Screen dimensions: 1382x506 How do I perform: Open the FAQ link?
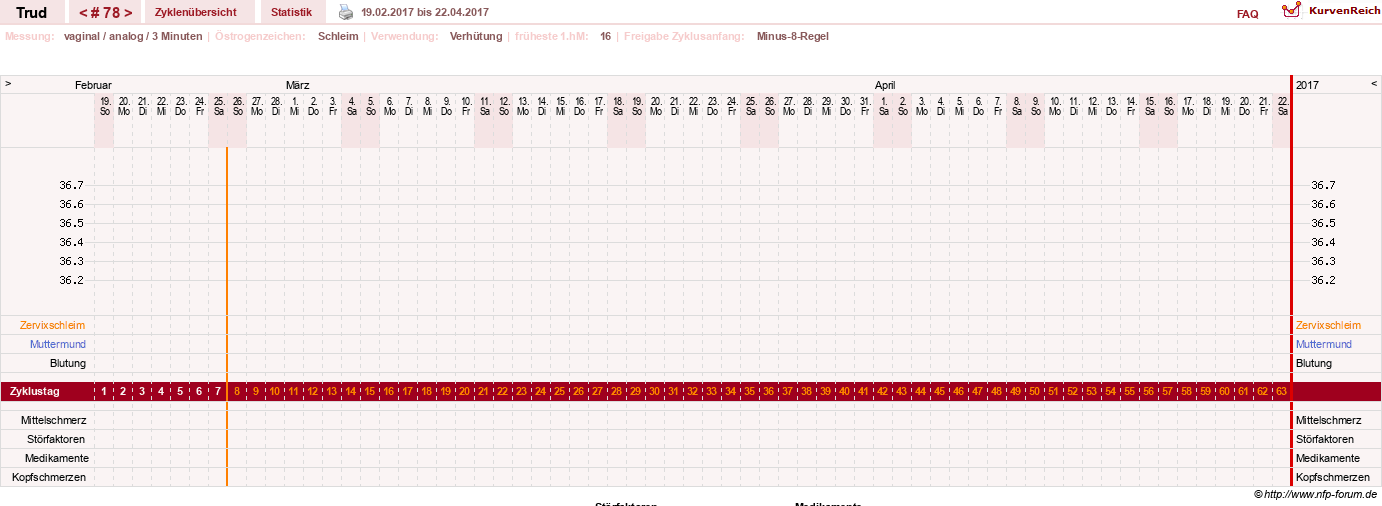tap(1247, 14)
